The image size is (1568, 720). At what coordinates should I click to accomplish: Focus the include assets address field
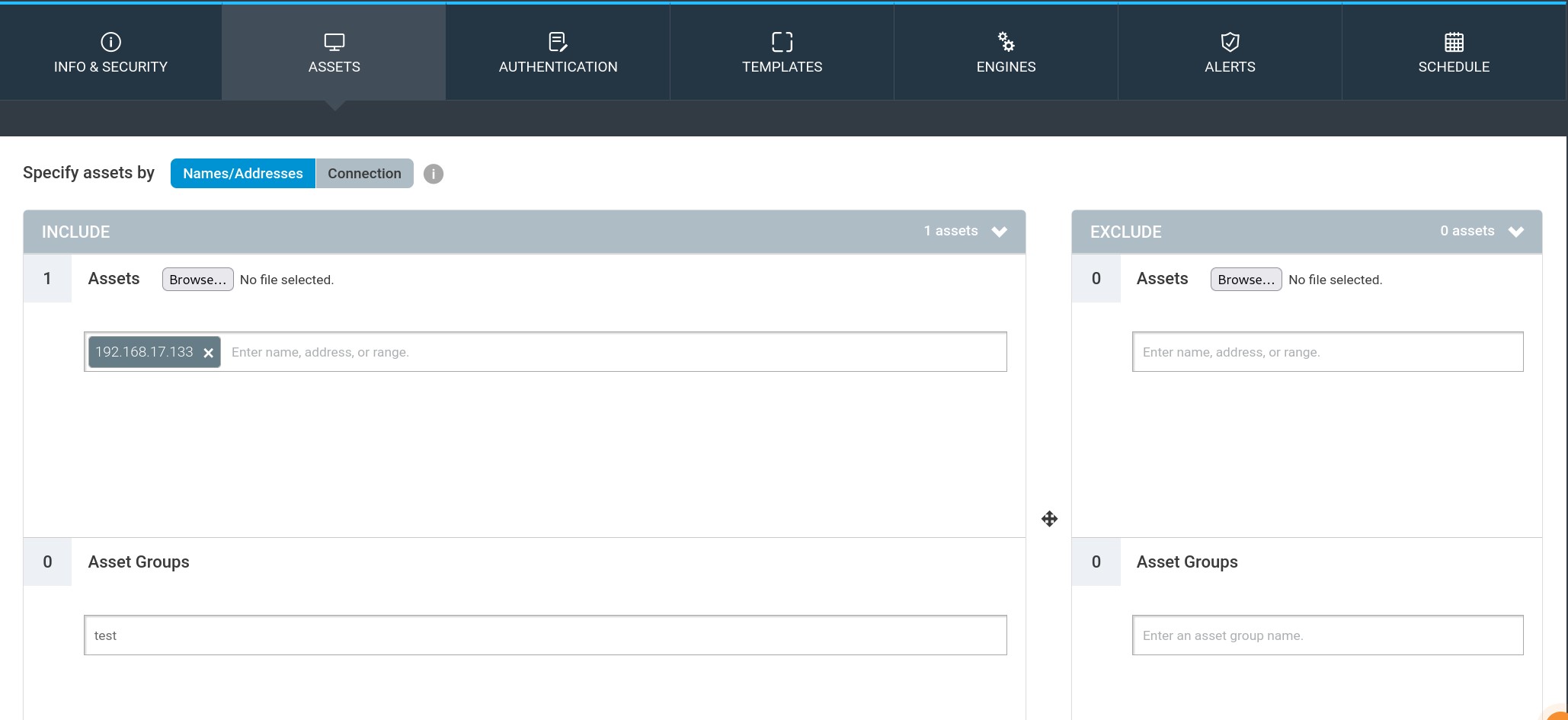610,352
